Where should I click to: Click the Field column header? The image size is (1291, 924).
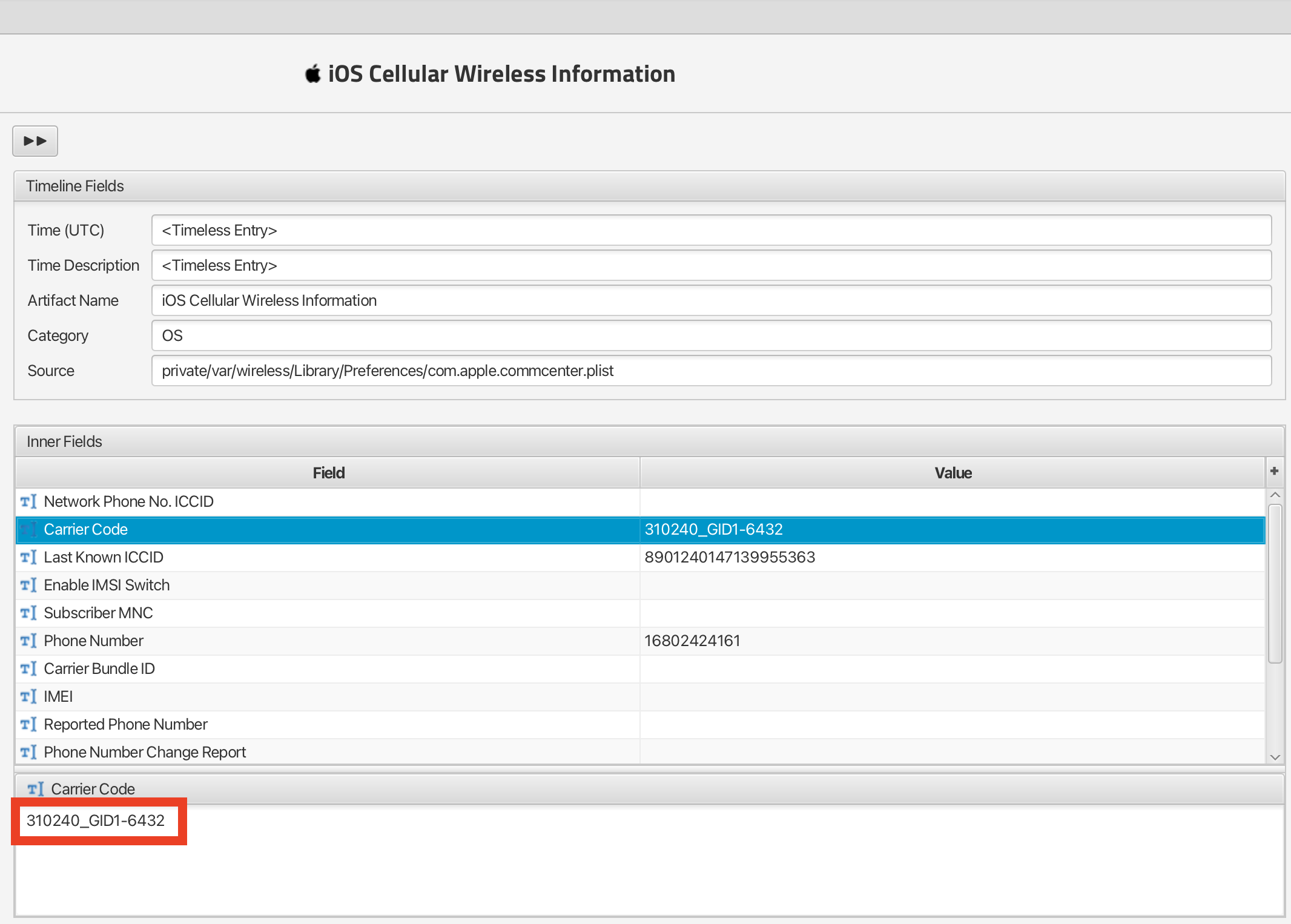click(x=328, y=473)
